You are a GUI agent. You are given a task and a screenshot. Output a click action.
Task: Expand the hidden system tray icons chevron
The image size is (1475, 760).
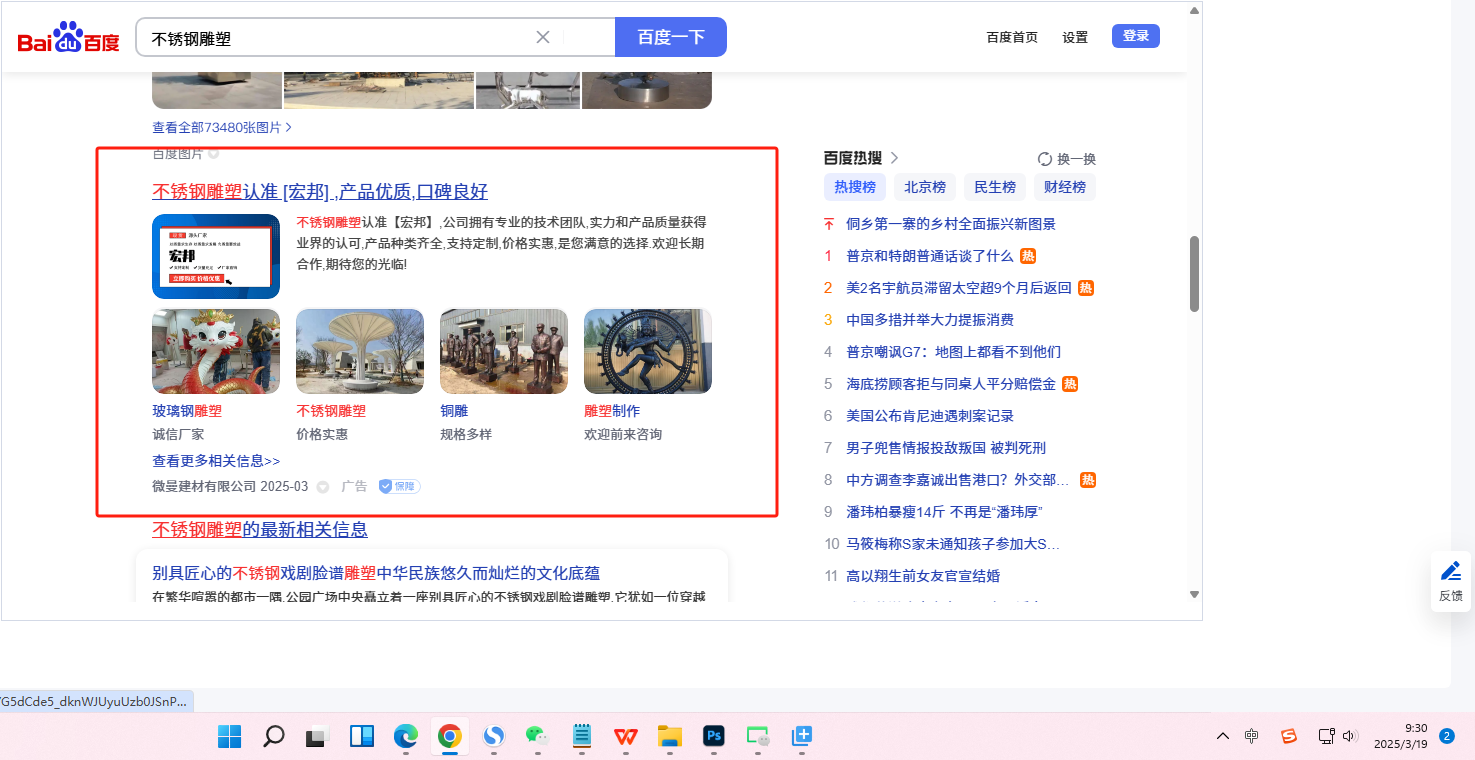point(1223,737)
